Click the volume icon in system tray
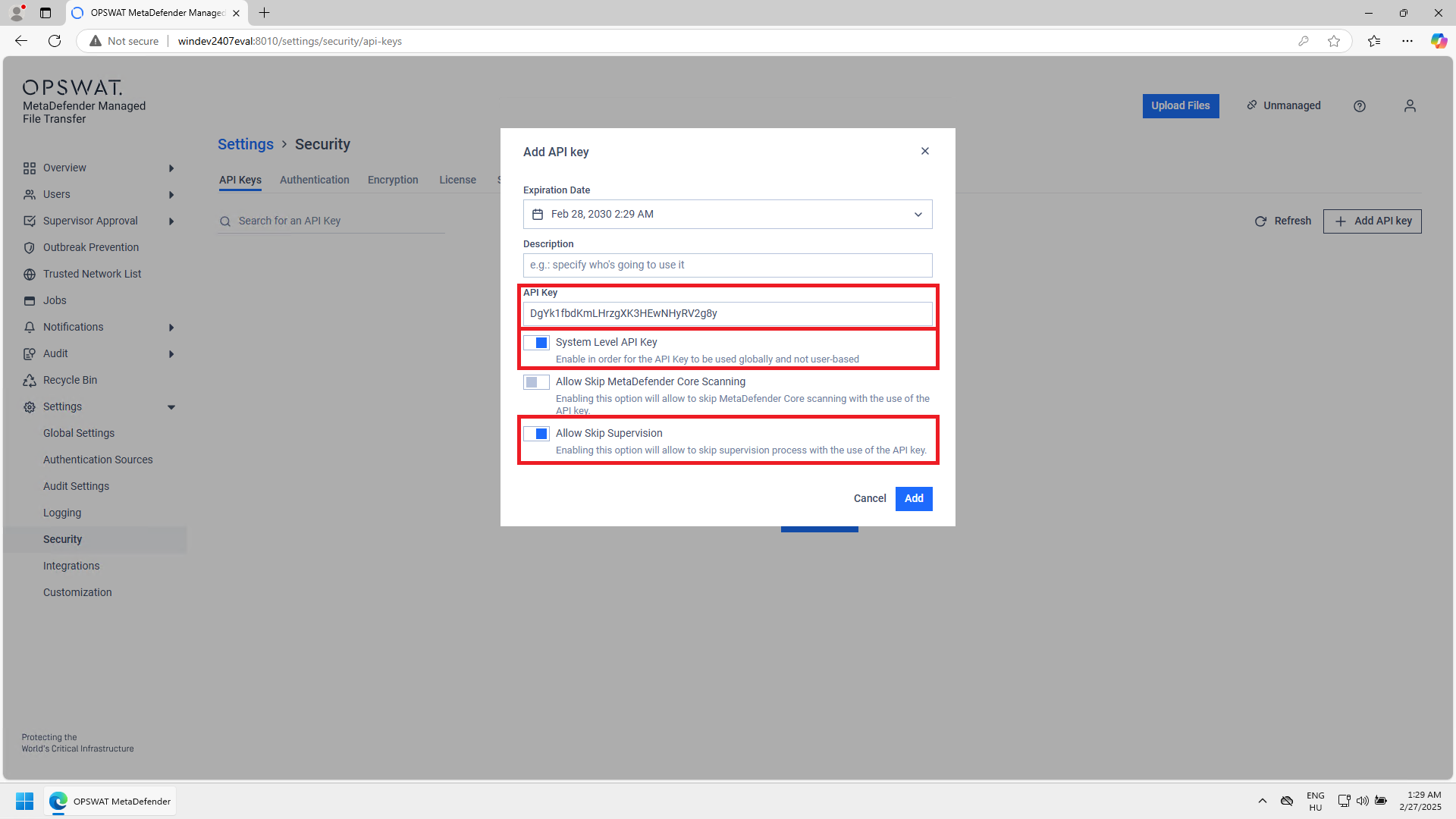This screenshot has width=1456, height=819. (1363, 801)
